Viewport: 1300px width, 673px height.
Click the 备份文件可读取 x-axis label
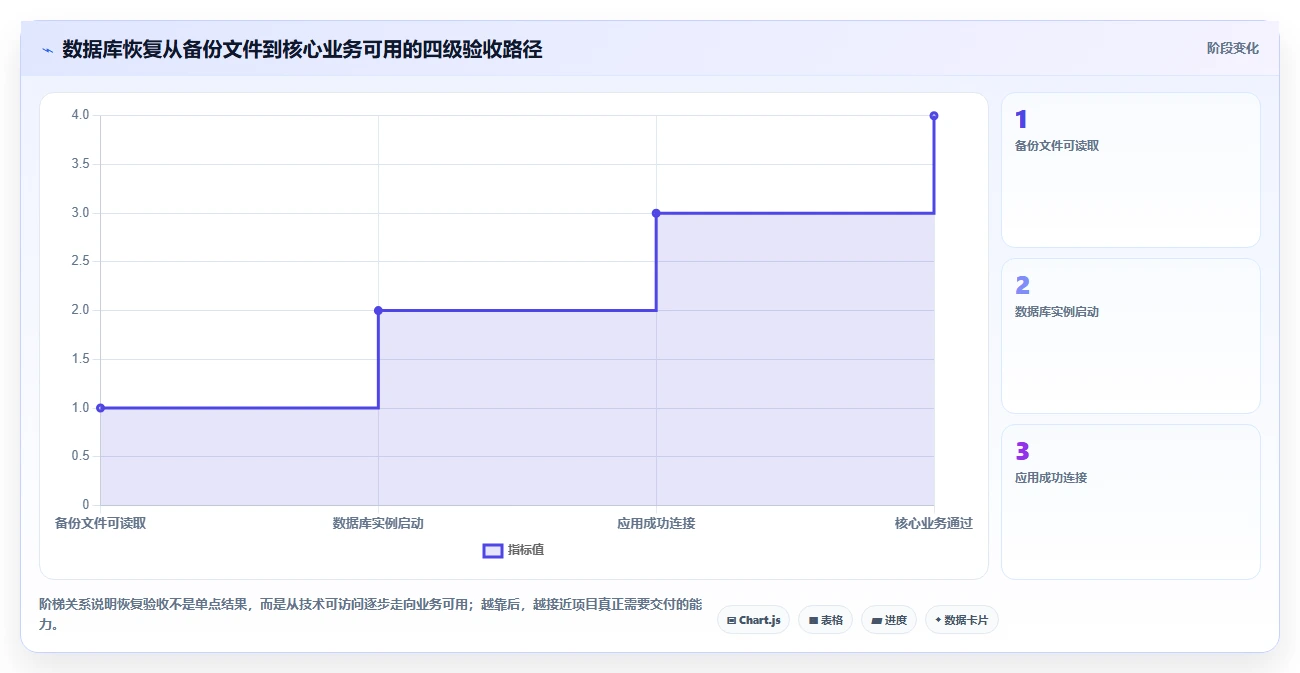coord(100,523)
